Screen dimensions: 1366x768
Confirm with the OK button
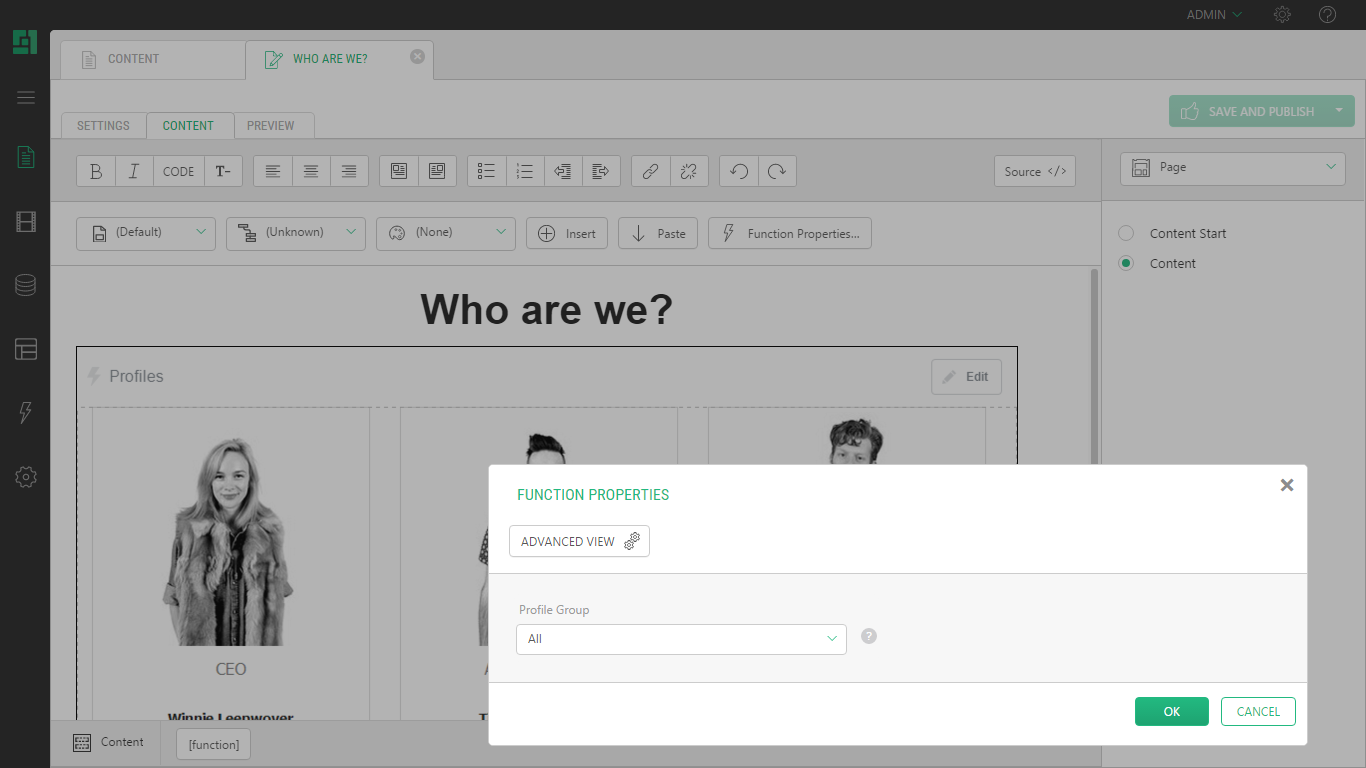pyautogui.click(x=1171, y=711)
